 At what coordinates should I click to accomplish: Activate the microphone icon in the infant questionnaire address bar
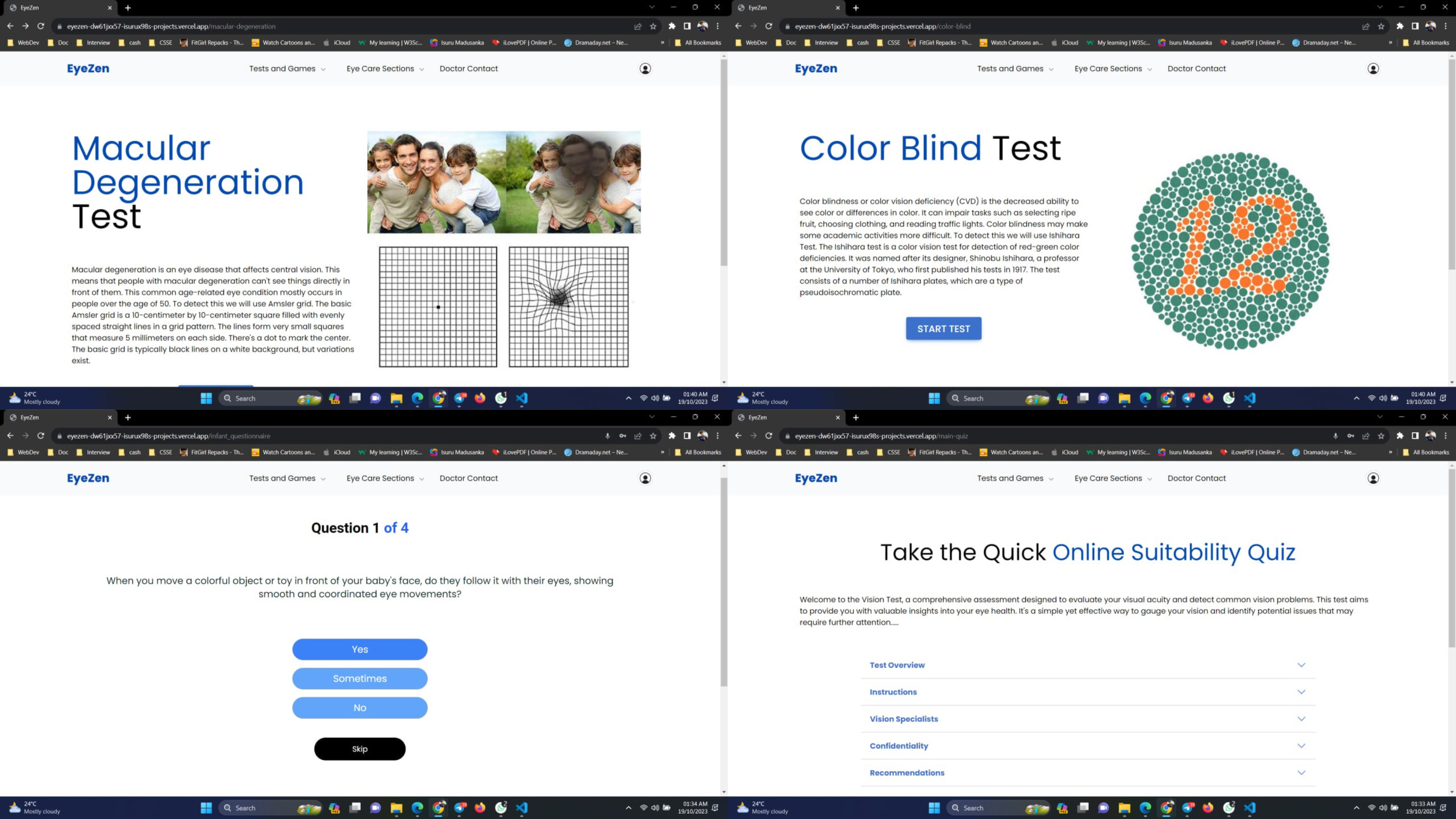point(607,436)
